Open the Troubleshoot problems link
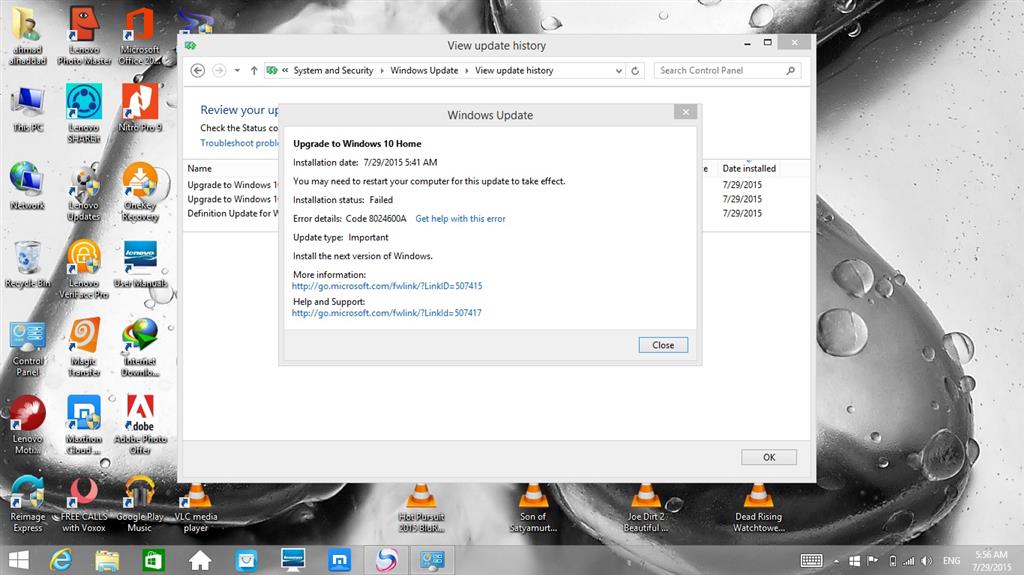The width and height of the screenshot is (1024, 575). tap(239, 143)
